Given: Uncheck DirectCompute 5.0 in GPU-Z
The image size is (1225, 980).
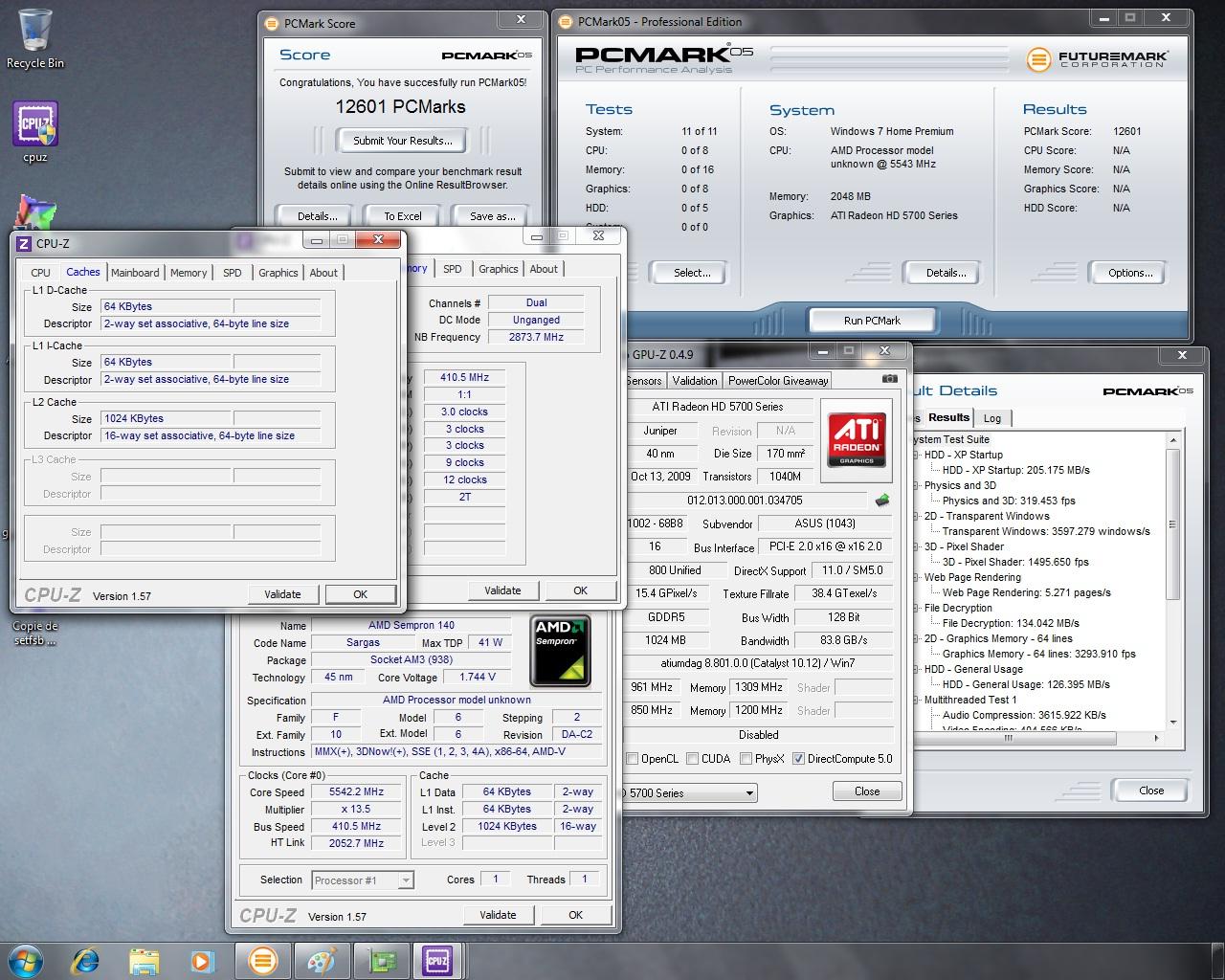Looking at the screenshot, I should pos(798,759).
